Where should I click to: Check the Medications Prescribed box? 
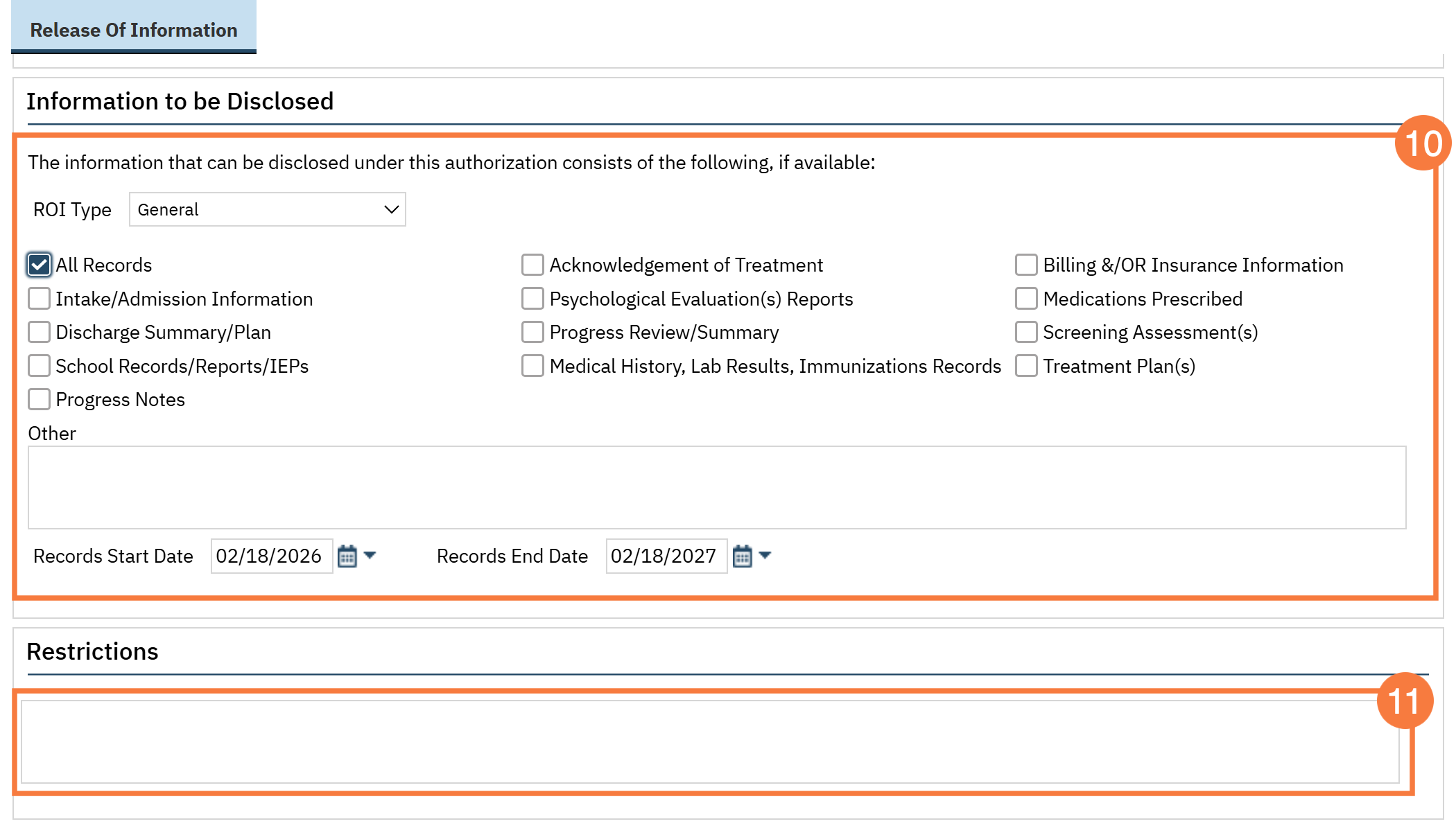tap(1026, 299)
